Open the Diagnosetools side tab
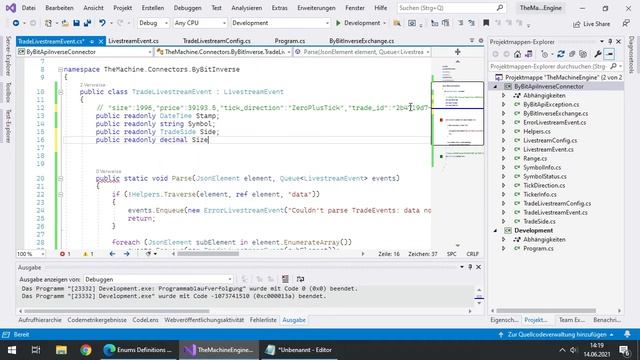Viewport: 640px width, 360px height. (631, 55)
